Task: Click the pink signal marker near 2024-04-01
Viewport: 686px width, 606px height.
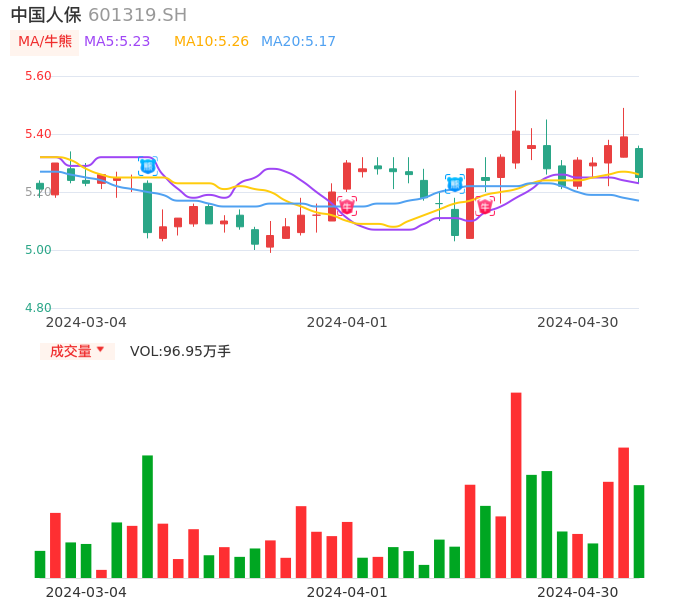Action: tap(347, 207)
